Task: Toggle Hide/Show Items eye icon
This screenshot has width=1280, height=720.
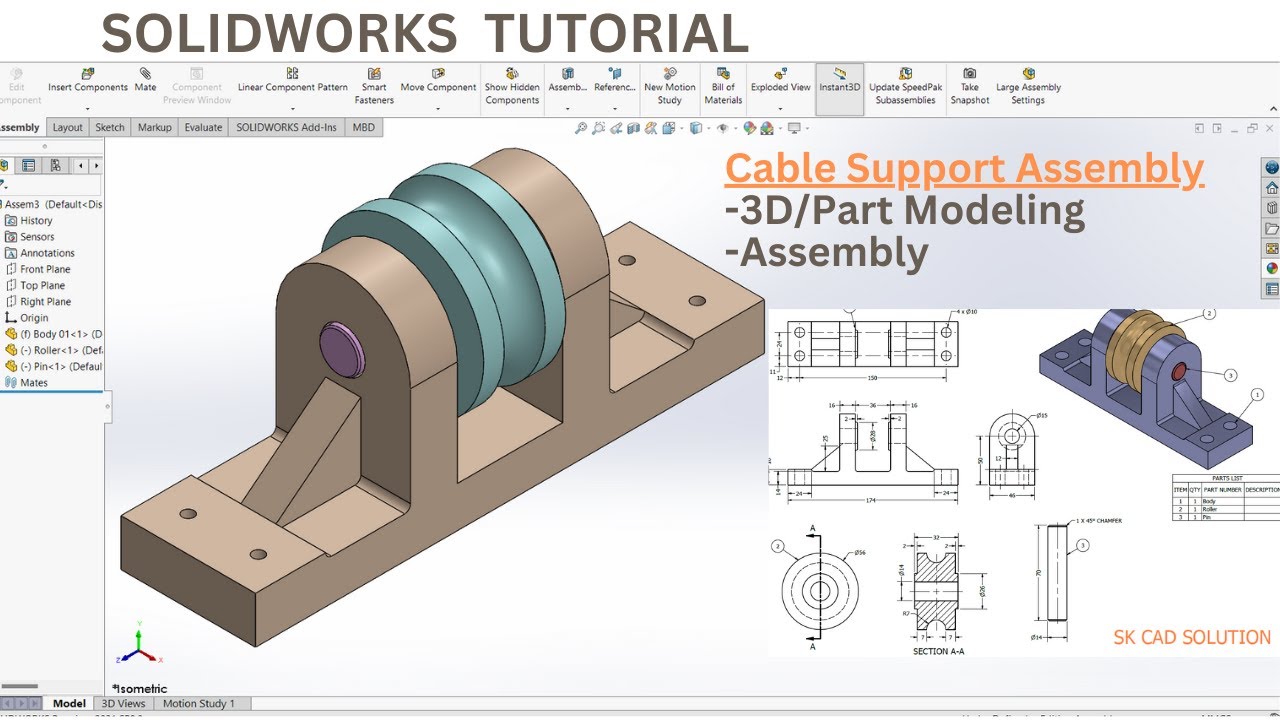Action: point(722,128)
